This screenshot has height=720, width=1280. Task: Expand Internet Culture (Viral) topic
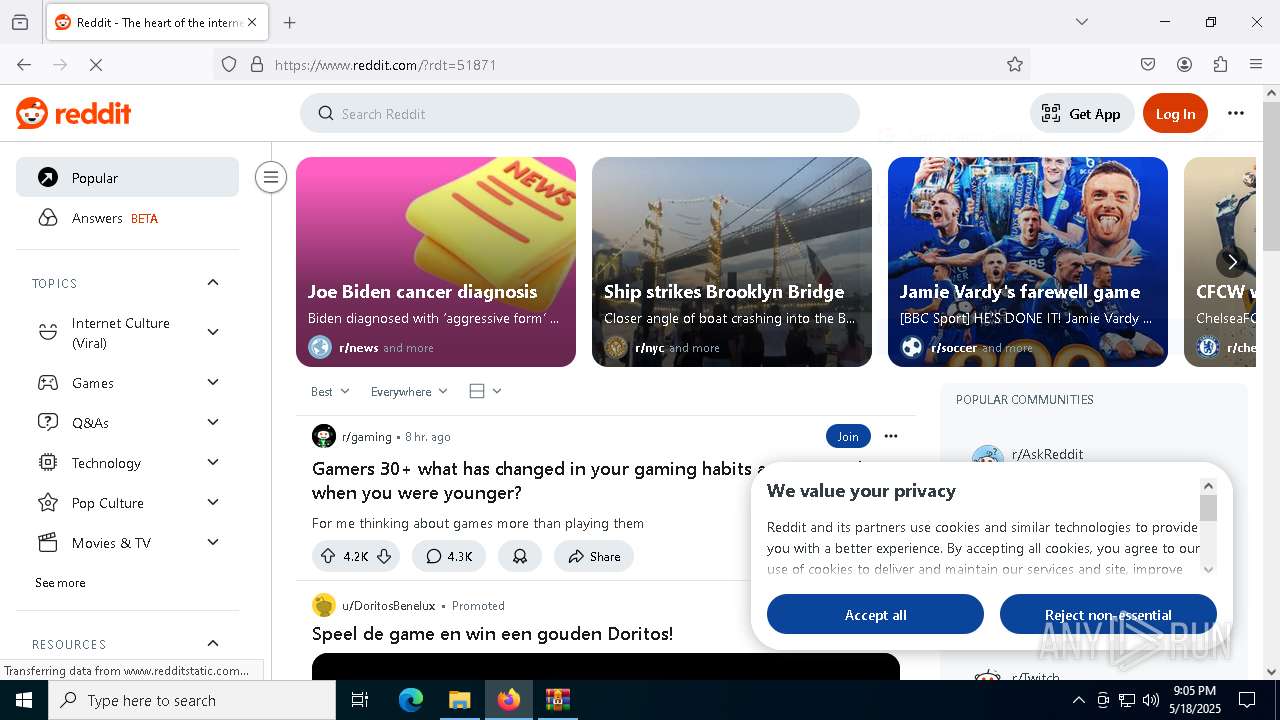(x=213, y=332)
